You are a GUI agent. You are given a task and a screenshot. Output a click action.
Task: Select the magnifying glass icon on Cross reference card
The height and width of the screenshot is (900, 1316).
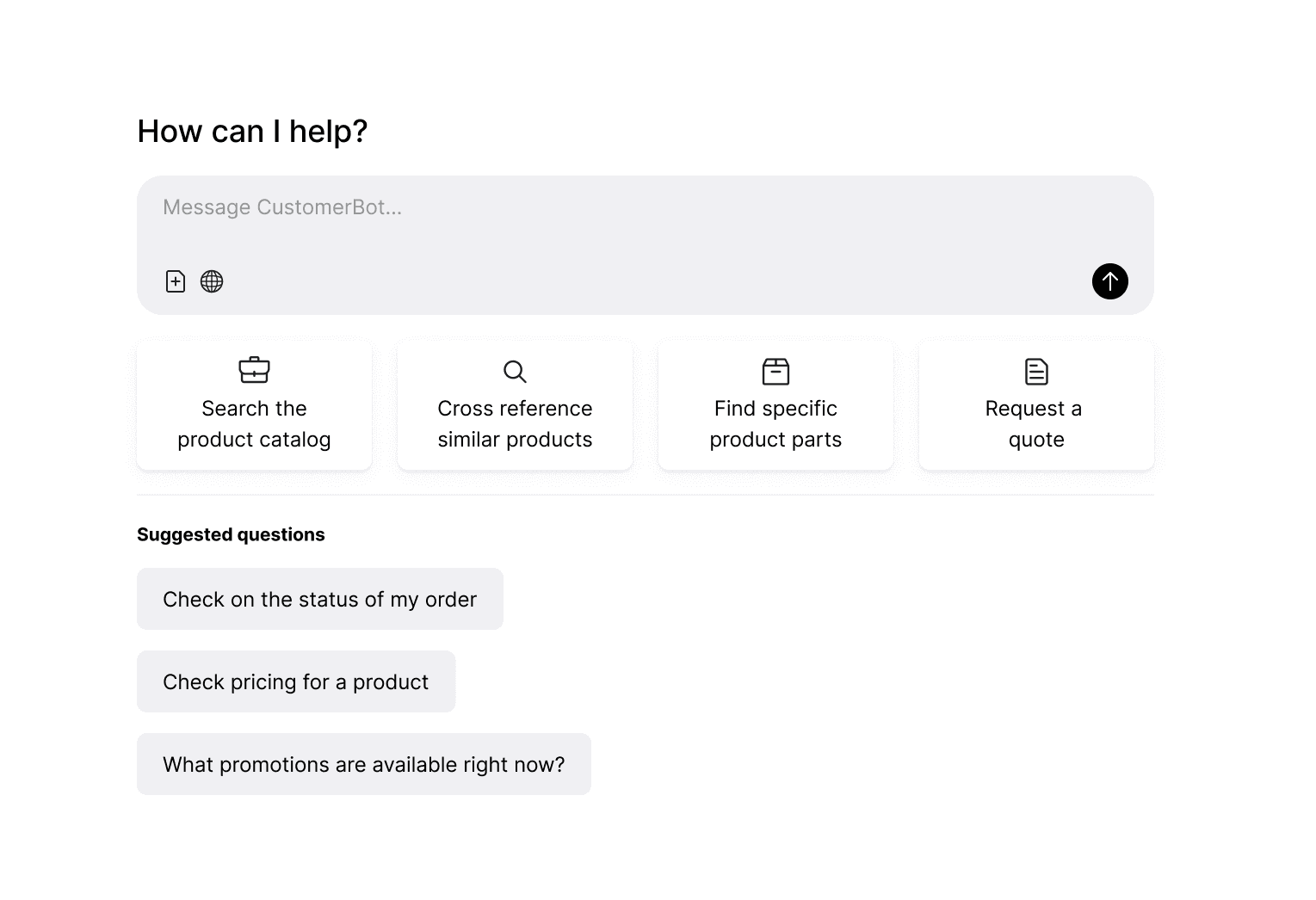(515, 371)
